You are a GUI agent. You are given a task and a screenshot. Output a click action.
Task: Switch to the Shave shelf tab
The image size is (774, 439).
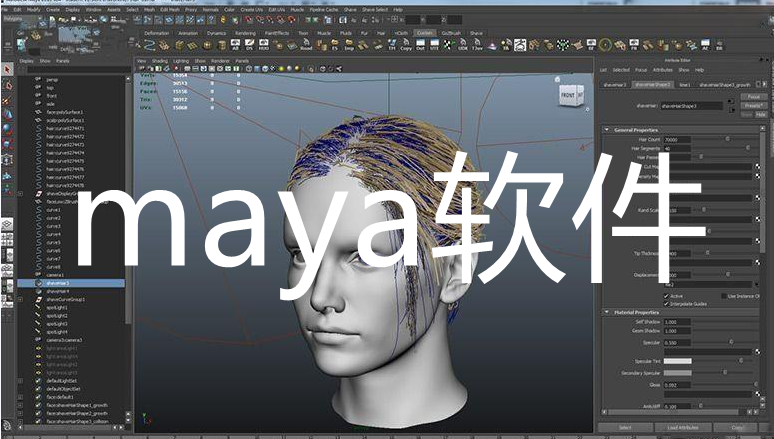pyautogui.click(x=476, y=33)
